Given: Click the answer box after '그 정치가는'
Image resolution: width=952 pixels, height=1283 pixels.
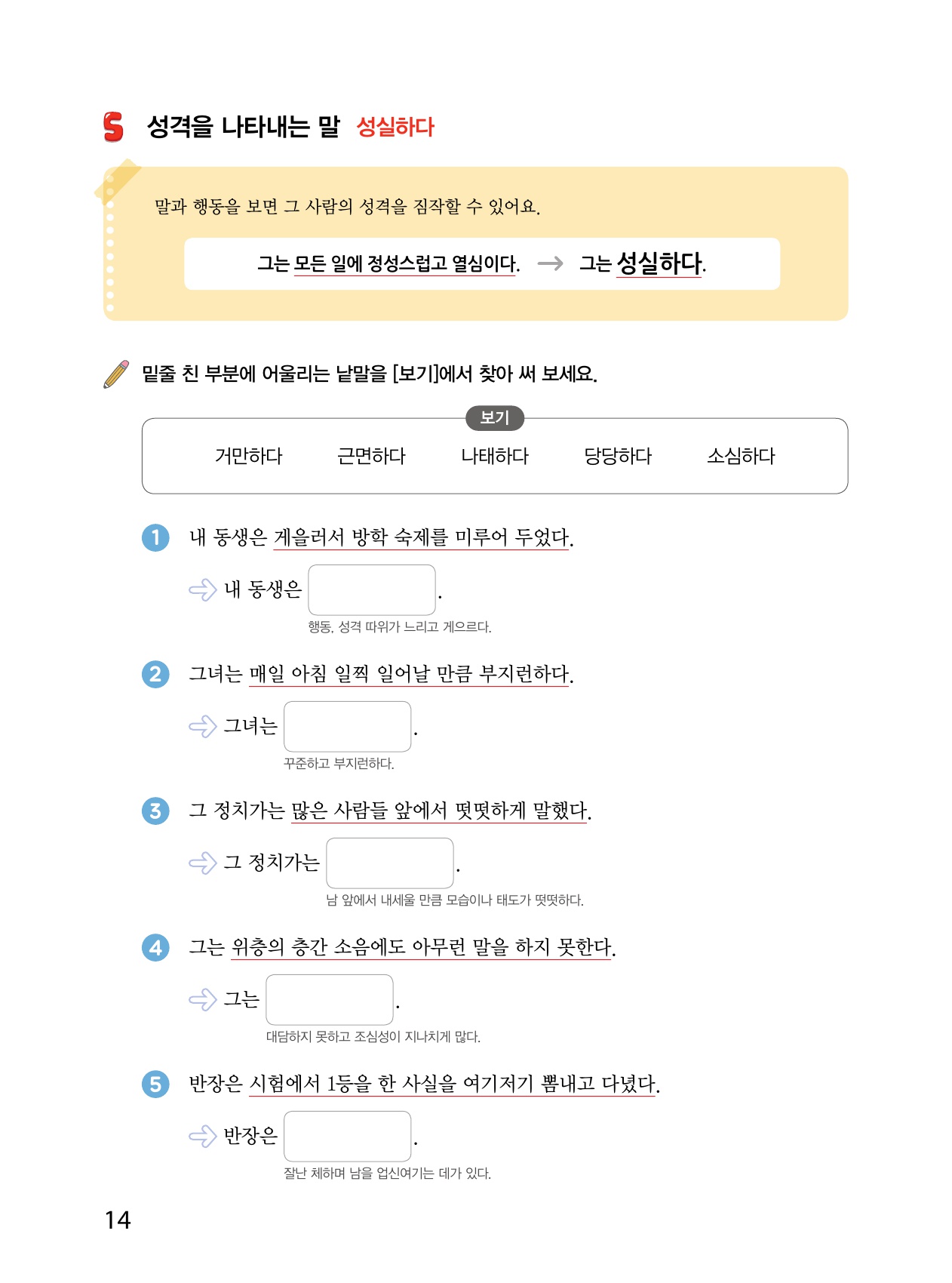Looking at the screenshot, I should [390, 863].
